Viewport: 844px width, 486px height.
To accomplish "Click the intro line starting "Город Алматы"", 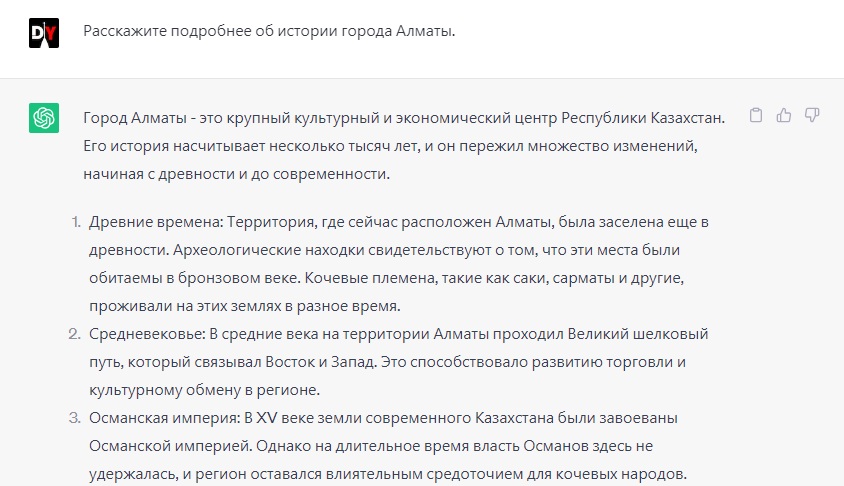I will pos(404,118).
